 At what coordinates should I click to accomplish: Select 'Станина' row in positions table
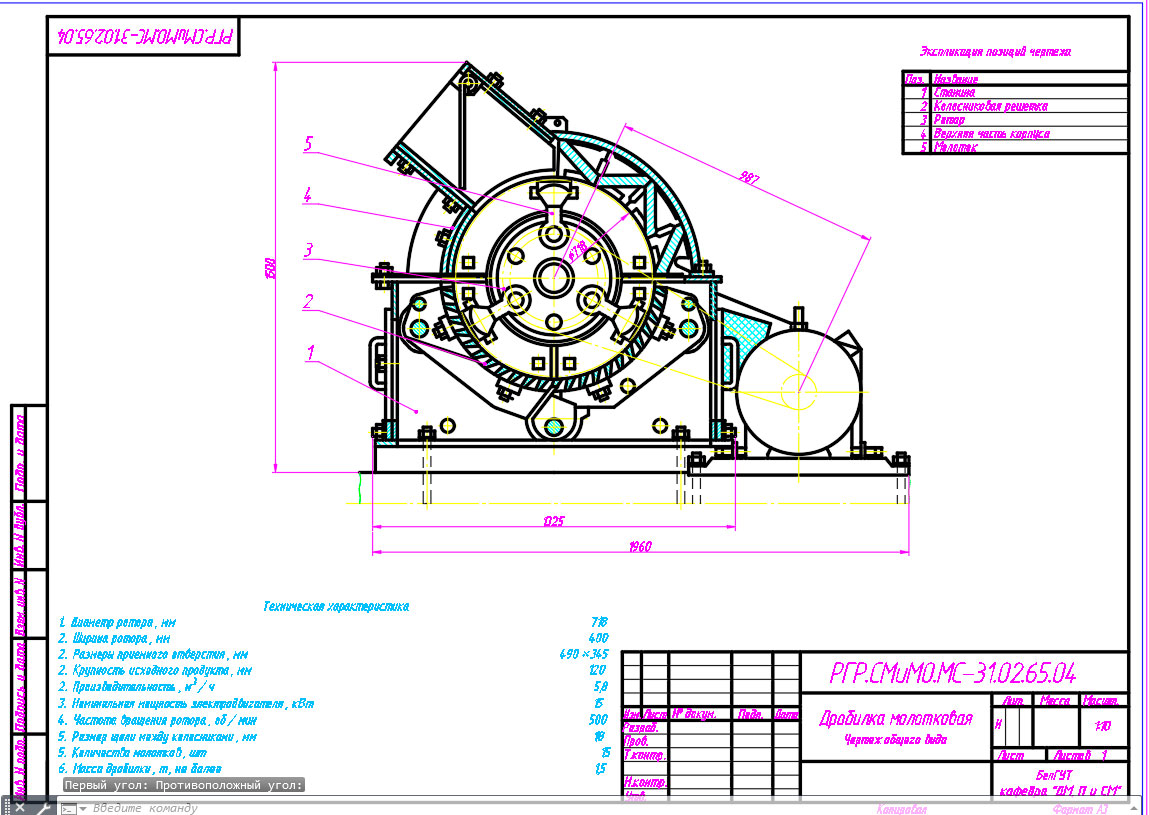(1015, 92)
